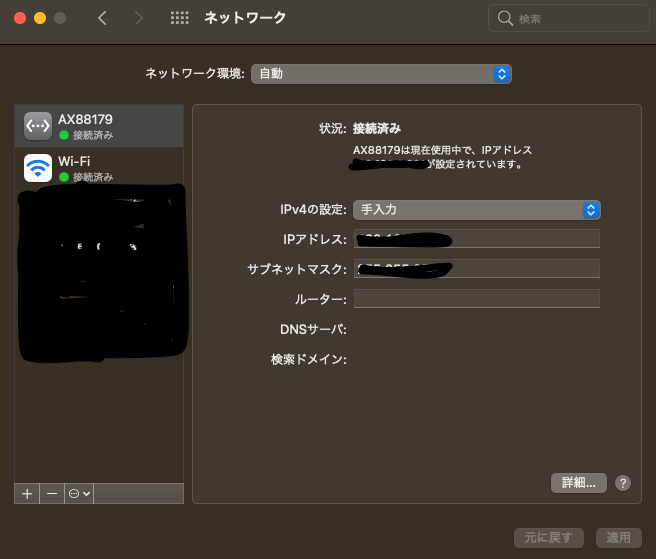The width and height of the screenshot is (656, 559).
Task: Open the 詳細... advanced settings
Action: (579, 483)
